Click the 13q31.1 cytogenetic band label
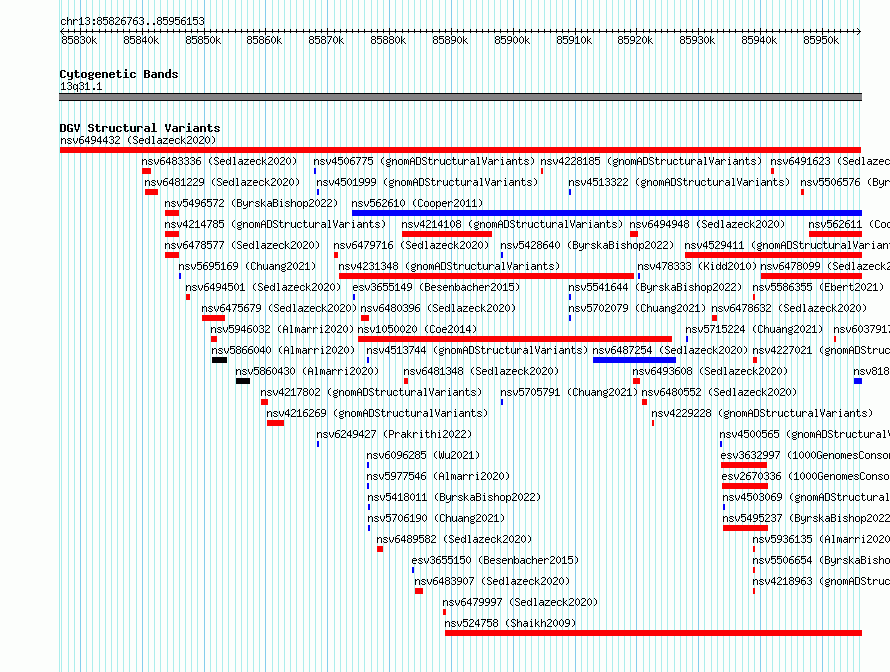 [81, 86]
